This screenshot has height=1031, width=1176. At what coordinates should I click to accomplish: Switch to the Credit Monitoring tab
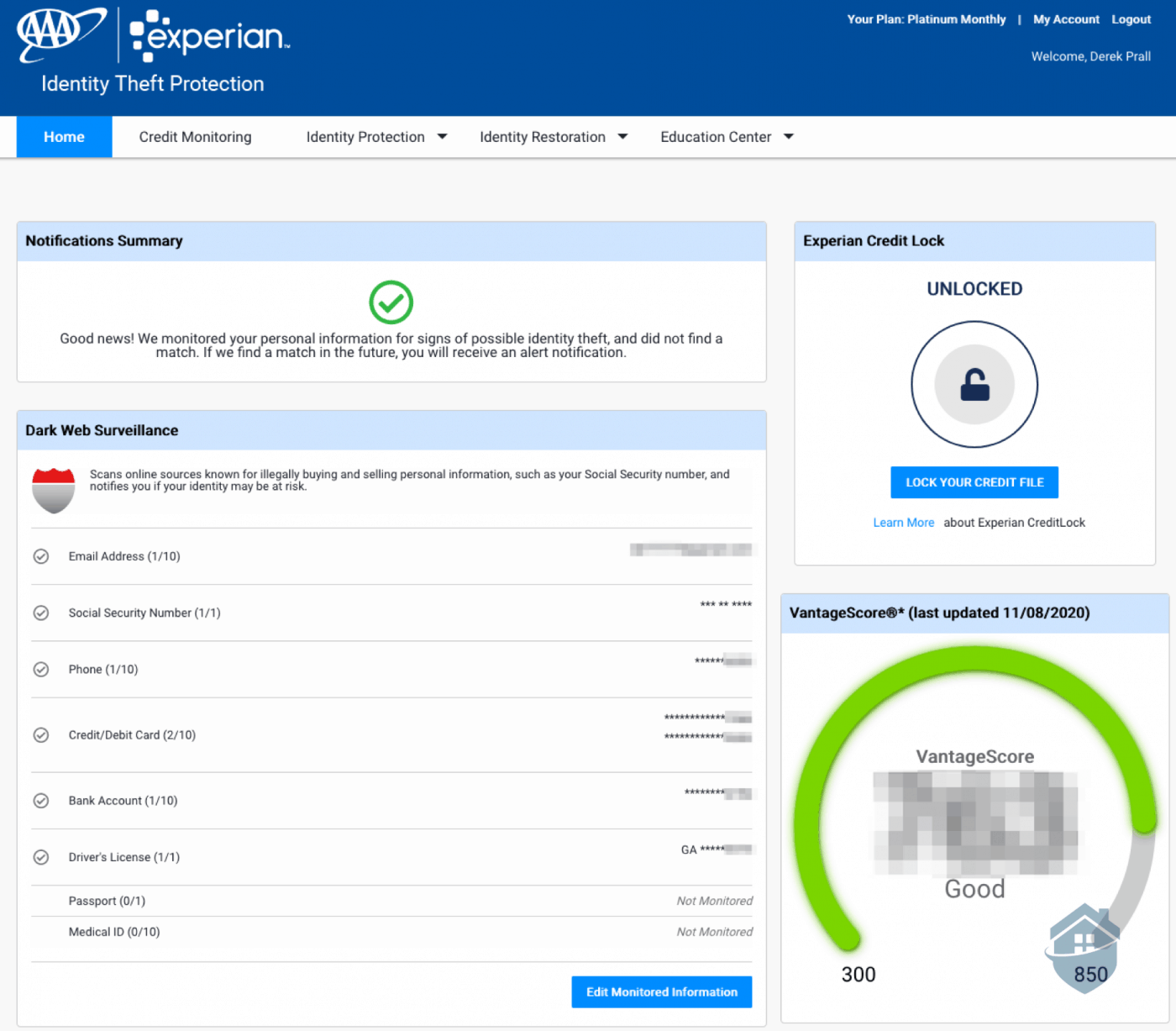click(195, 136)
